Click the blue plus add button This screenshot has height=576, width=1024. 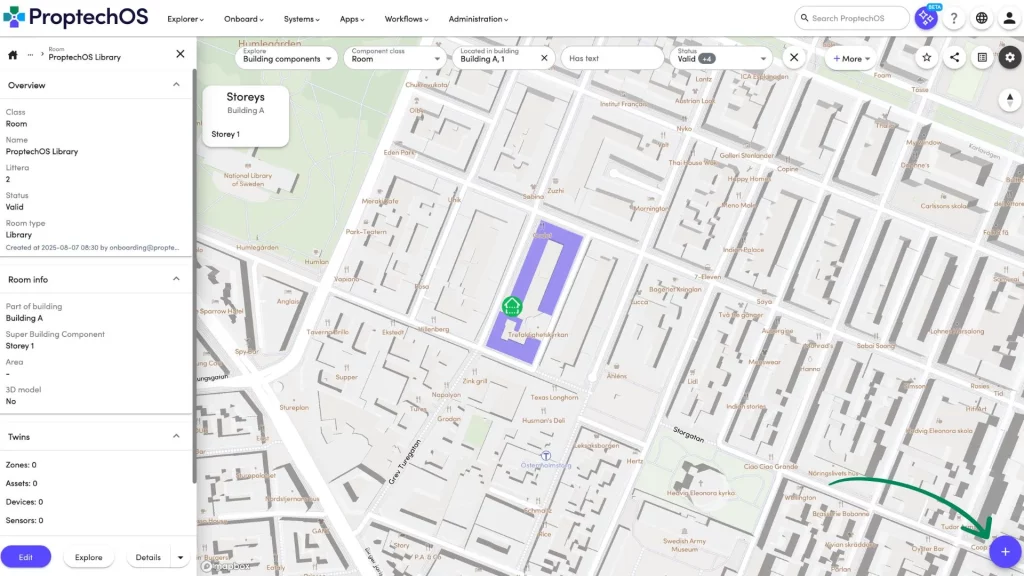tap(1005, 551)
